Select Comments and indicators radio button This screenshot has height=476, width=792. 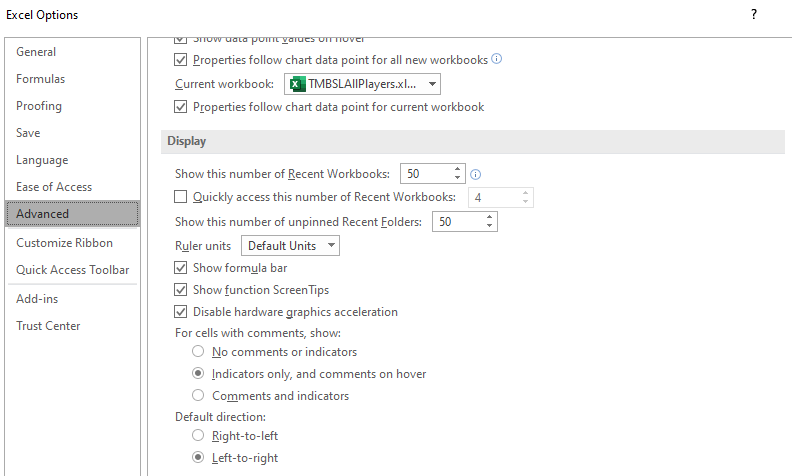(x=198, y=395)
